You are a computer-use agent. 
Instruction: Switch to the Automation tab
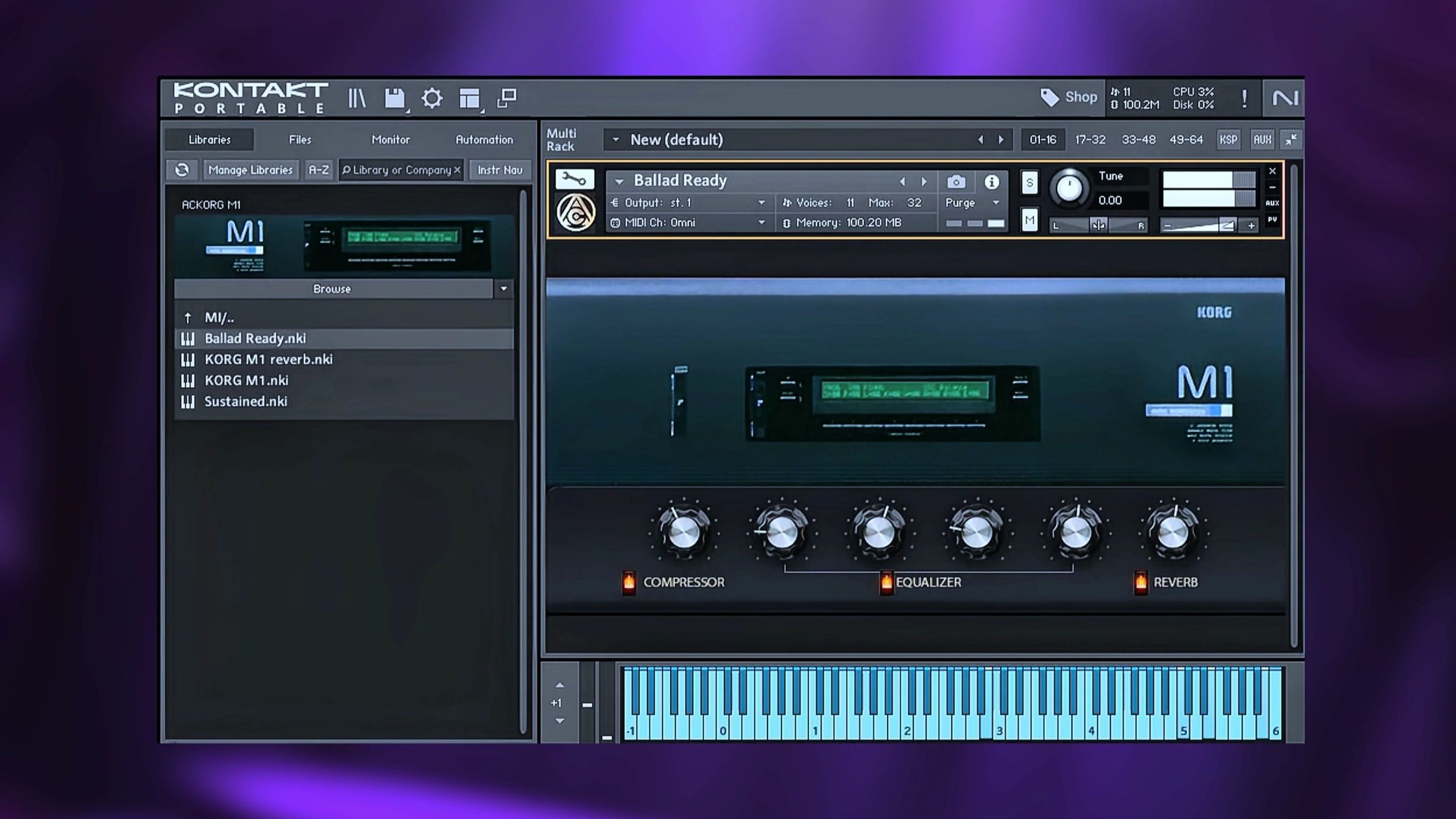[x=484, y=140]
